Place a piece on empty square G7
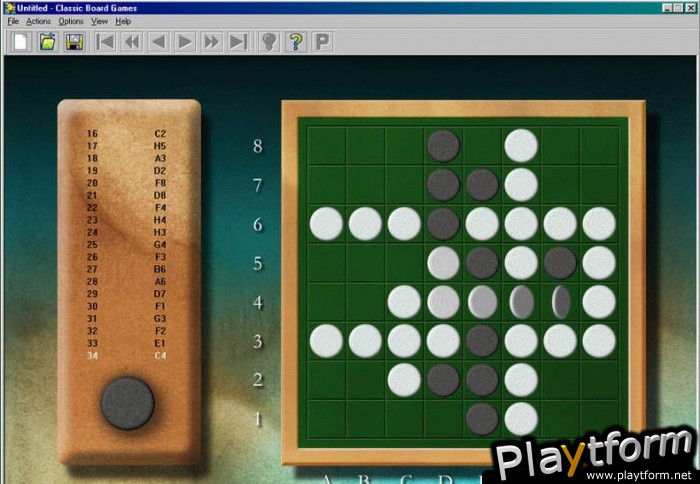Viewport: 700px width, 484px height. (x=560, y=185)
